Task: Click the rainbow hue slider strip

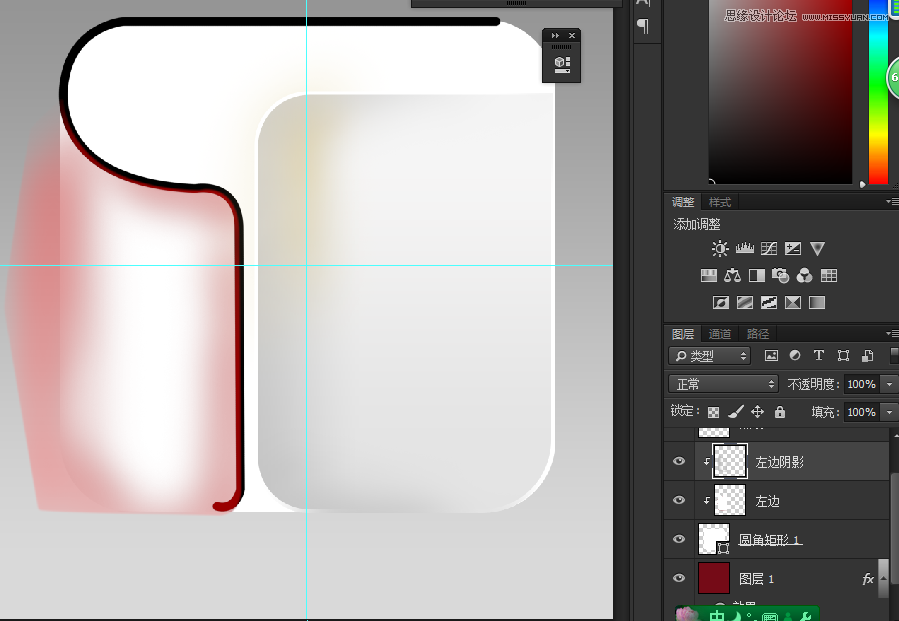Action: tap(878, 92)
